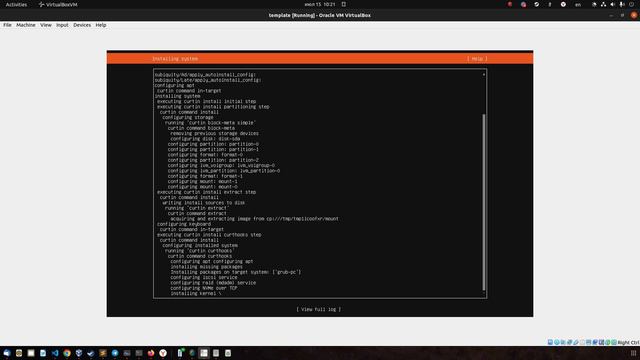Image resolution: width=640 pixels, height=360 pixels.
Task: Launch Yandex Browser from the dock
Action: point(163,353)
